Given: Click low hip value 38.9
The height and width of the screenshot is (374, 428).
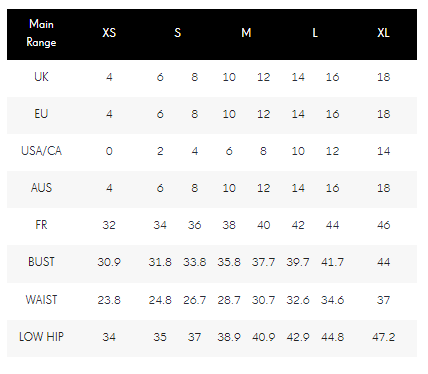Looking at the screenshot, I should 229,337.
